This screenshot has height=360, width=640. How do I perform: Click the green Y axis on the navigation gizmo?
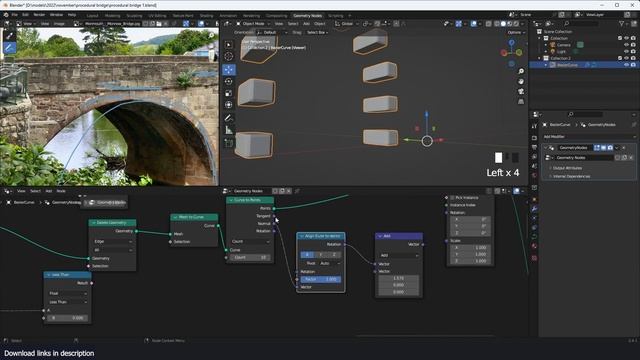tap(519, 52)
